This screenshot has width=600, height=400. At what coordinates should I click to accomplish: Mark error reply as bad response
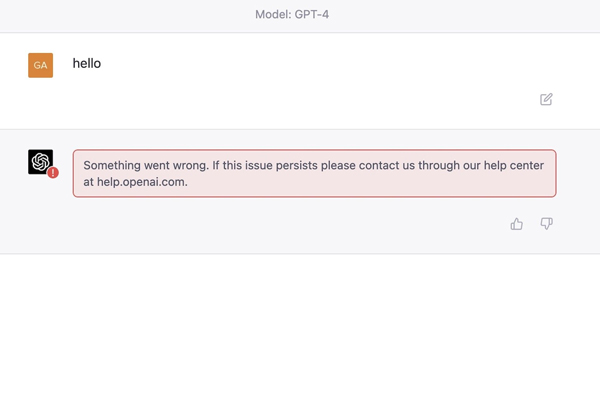click(546, 224)
